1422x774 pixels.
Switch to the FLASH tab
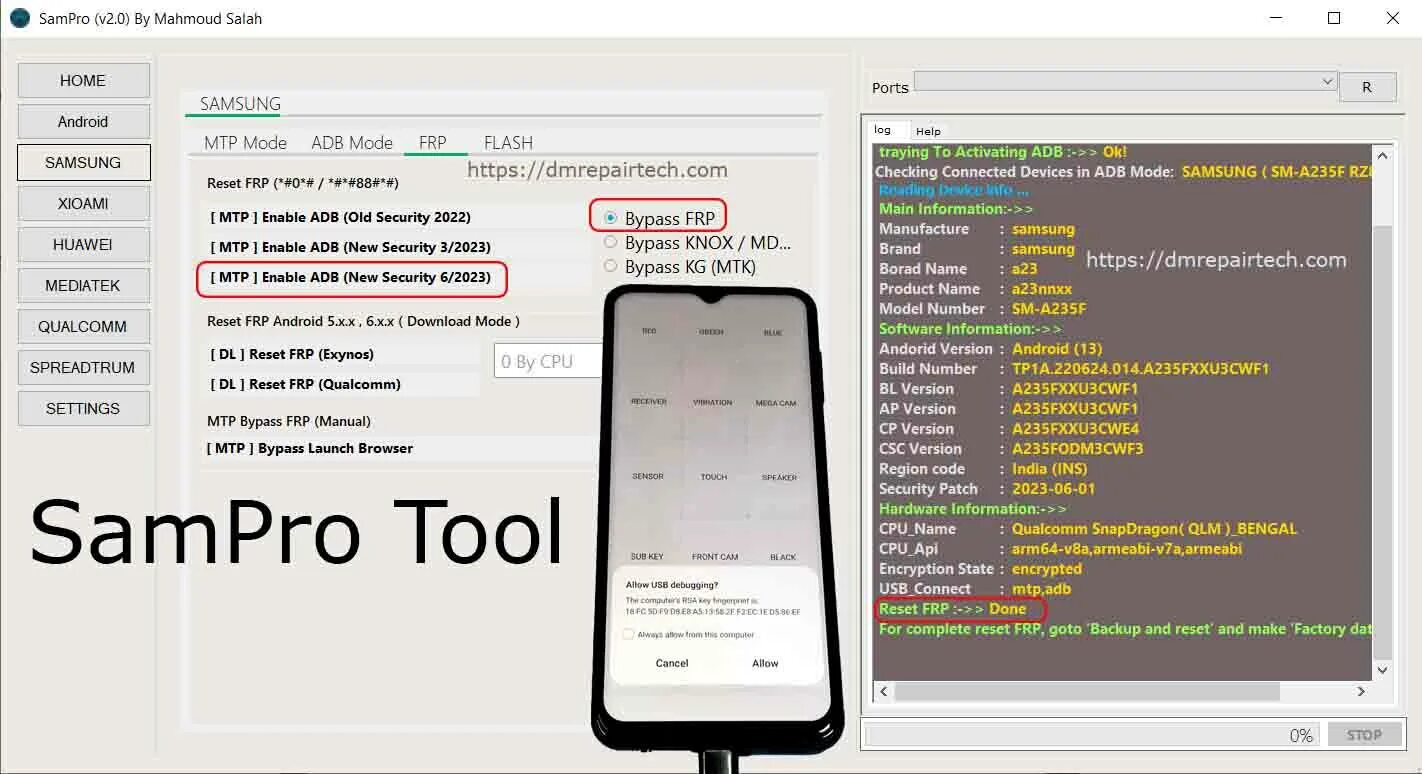pyautogui.click(x=508, y=143)
